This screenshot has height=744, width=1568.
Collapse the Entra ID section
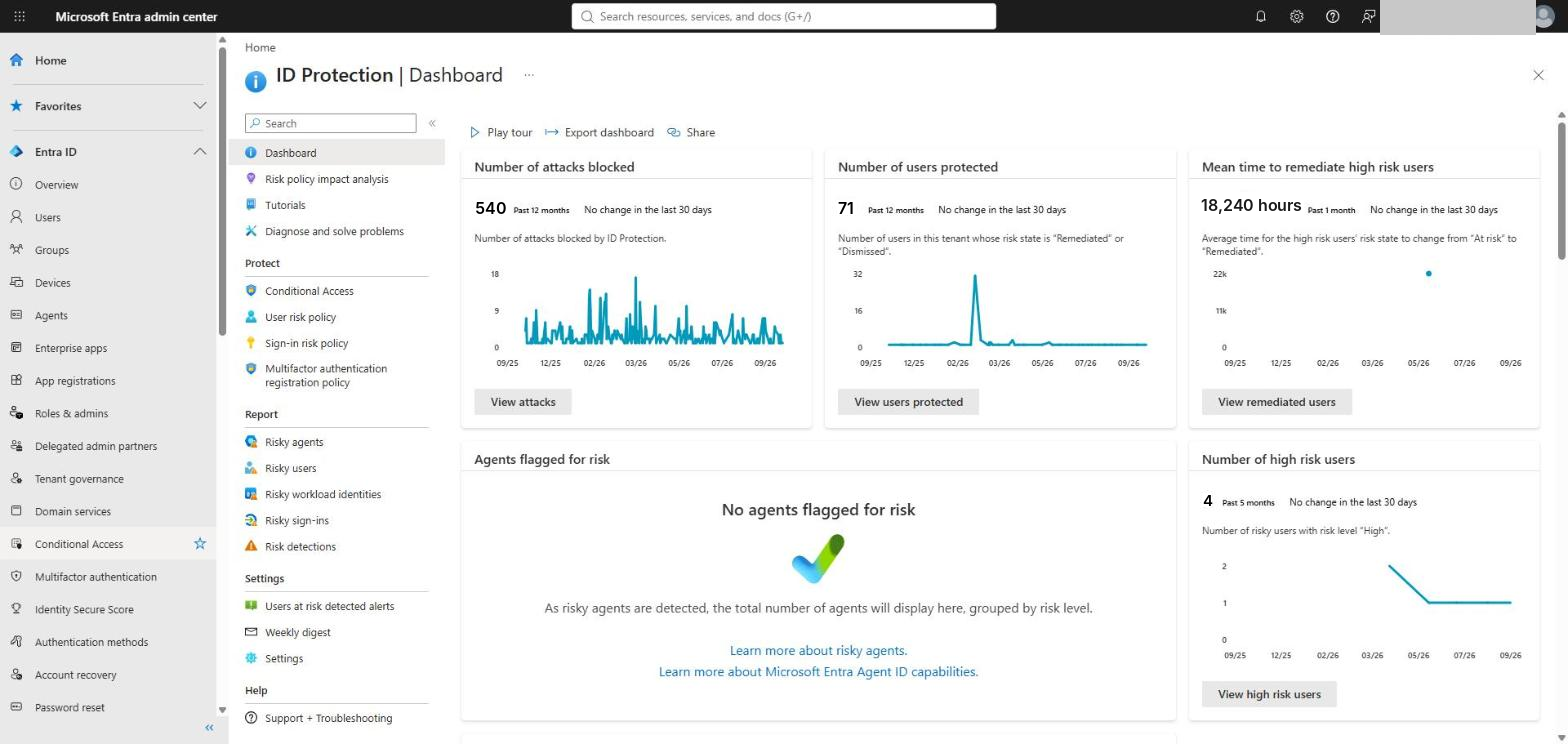click(200, 152)
